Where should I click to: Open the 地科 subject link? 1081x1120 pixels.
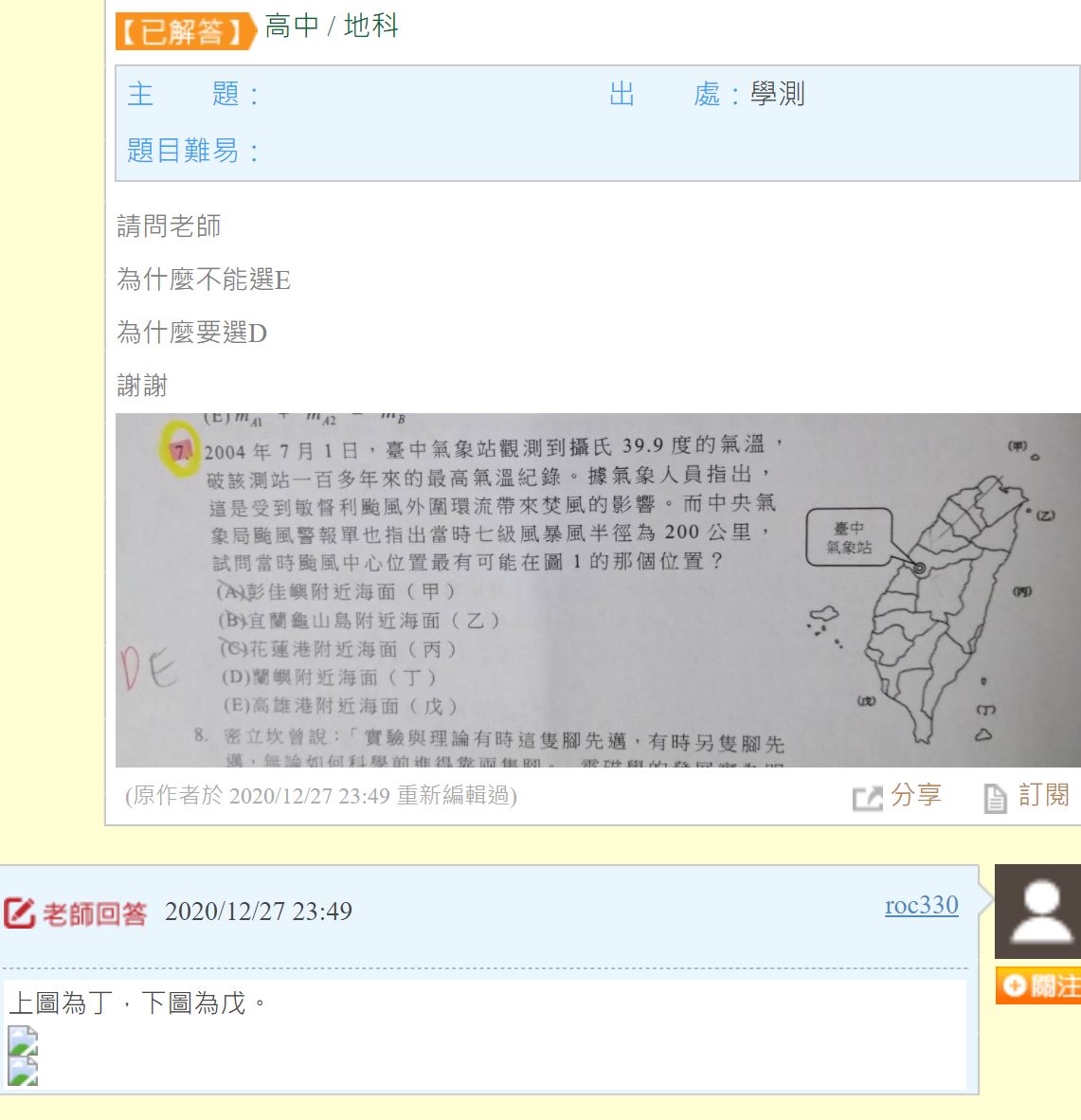[x=370, y=27]
